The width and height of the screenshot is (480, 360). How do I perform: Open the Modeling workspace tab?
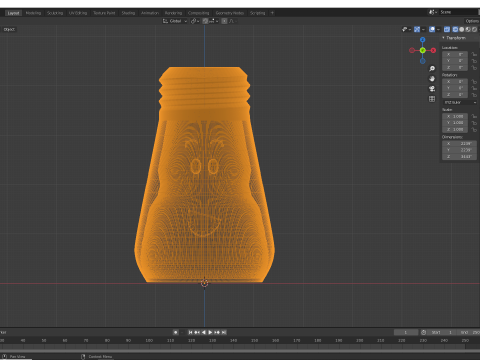pyautogui.click(x=33, y=13)
